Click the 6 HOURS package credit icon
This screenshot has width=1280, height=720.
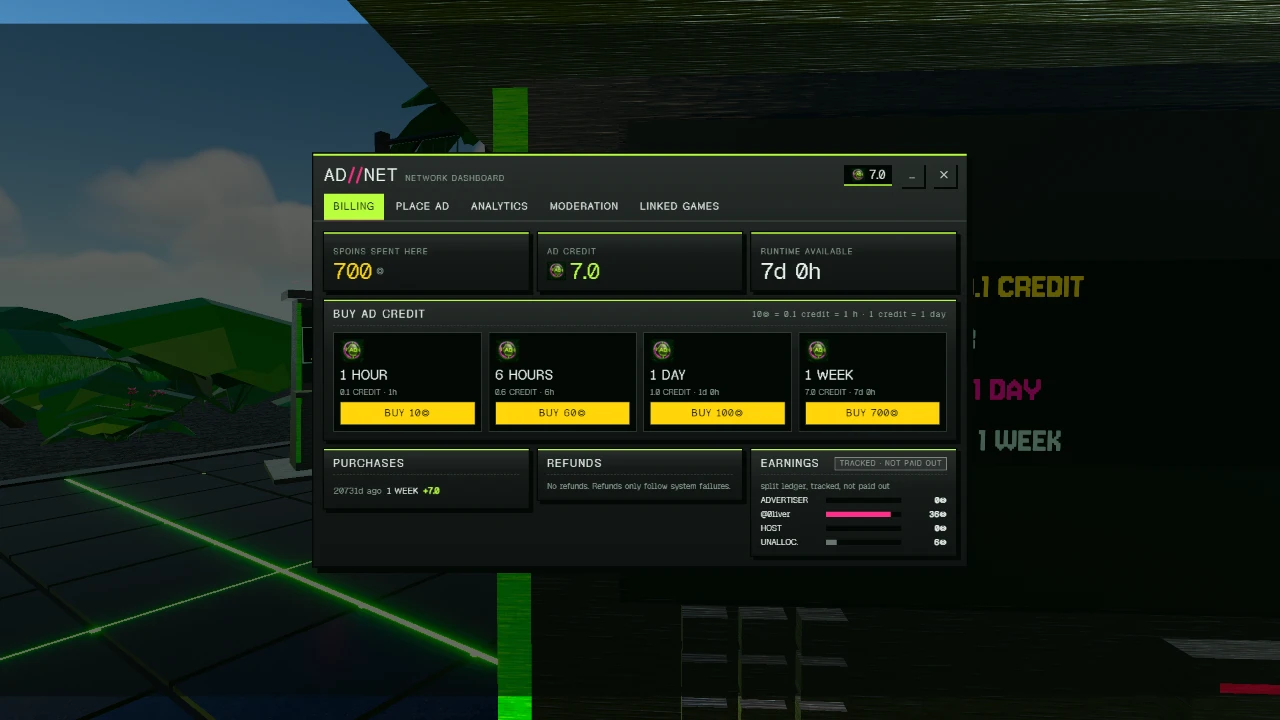507,350
